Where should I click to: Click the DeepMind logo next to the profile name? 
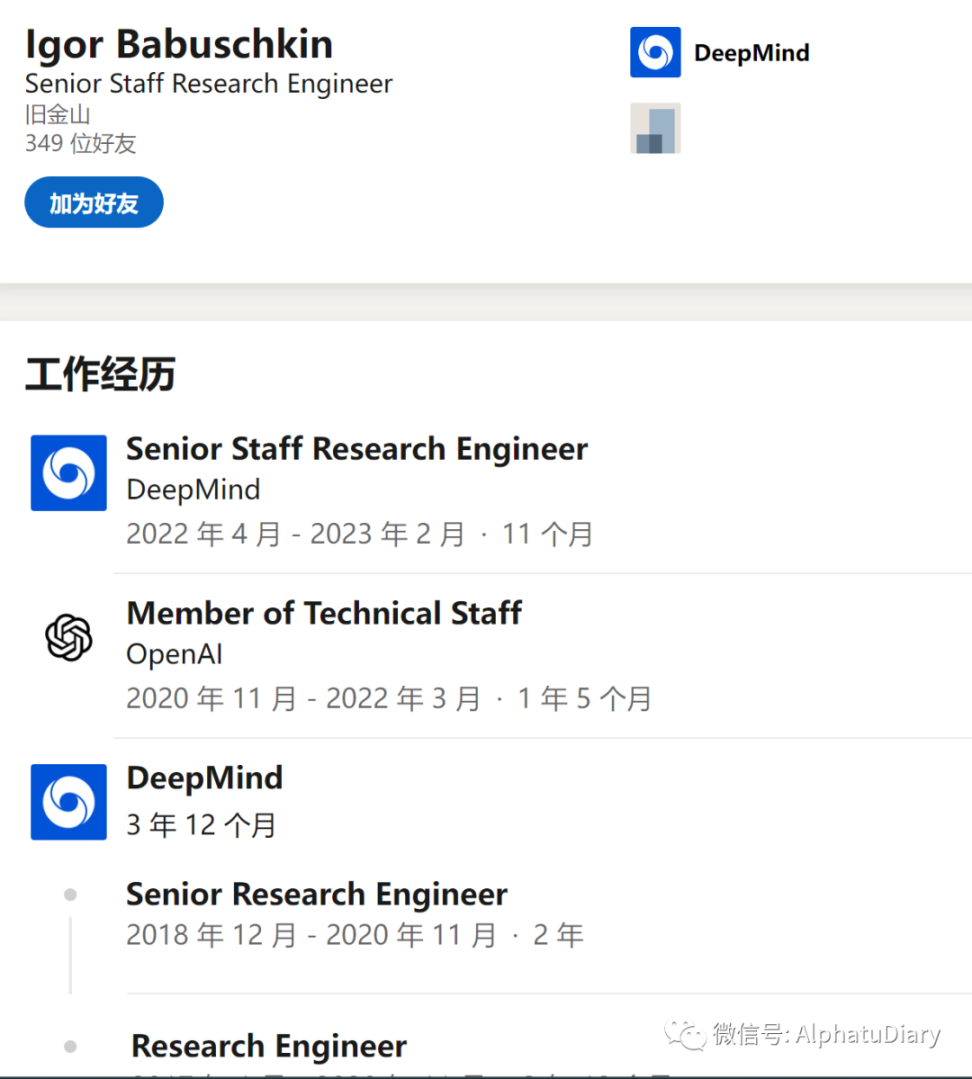coord(655,52)
